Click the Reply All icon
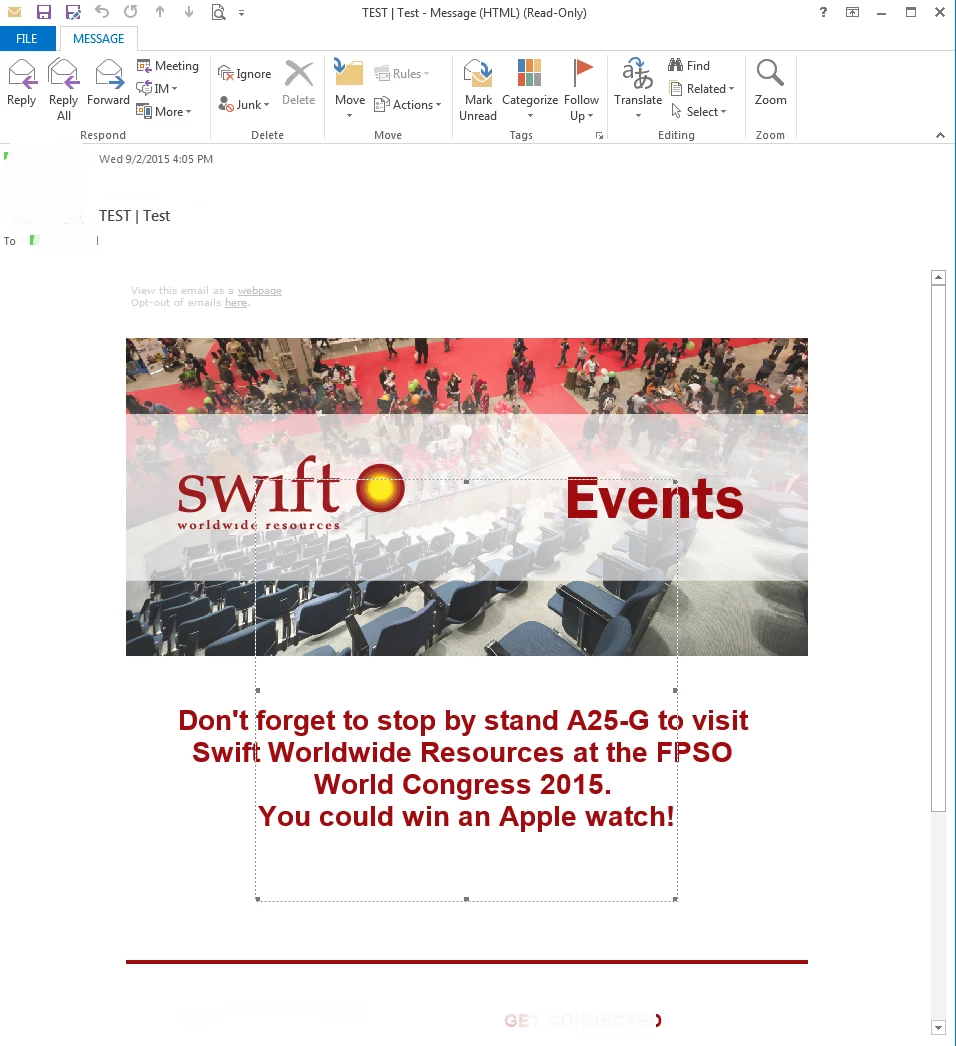This screenshot has height=1046, width=956. coord(63,73)
